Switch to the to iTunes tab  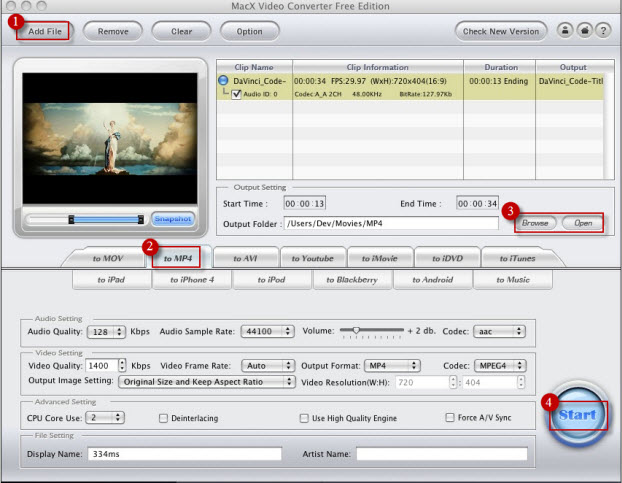(517, 259)
